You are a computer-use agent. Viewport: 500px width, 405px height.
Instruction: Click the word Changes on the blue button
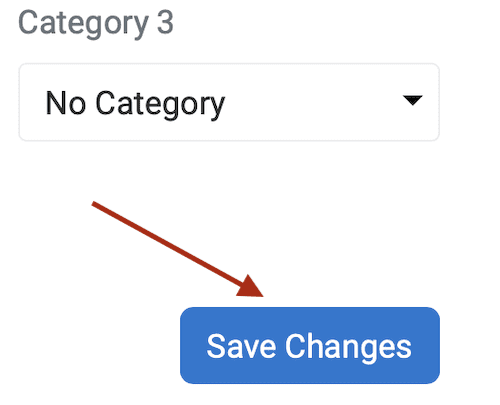[x=348, y=348]
